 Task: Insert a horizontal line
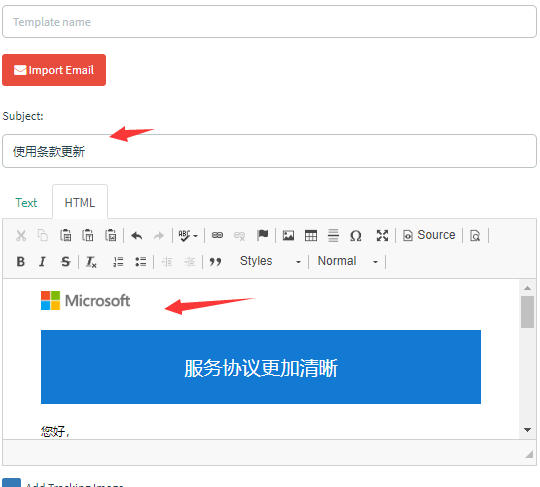coord(333,236)
